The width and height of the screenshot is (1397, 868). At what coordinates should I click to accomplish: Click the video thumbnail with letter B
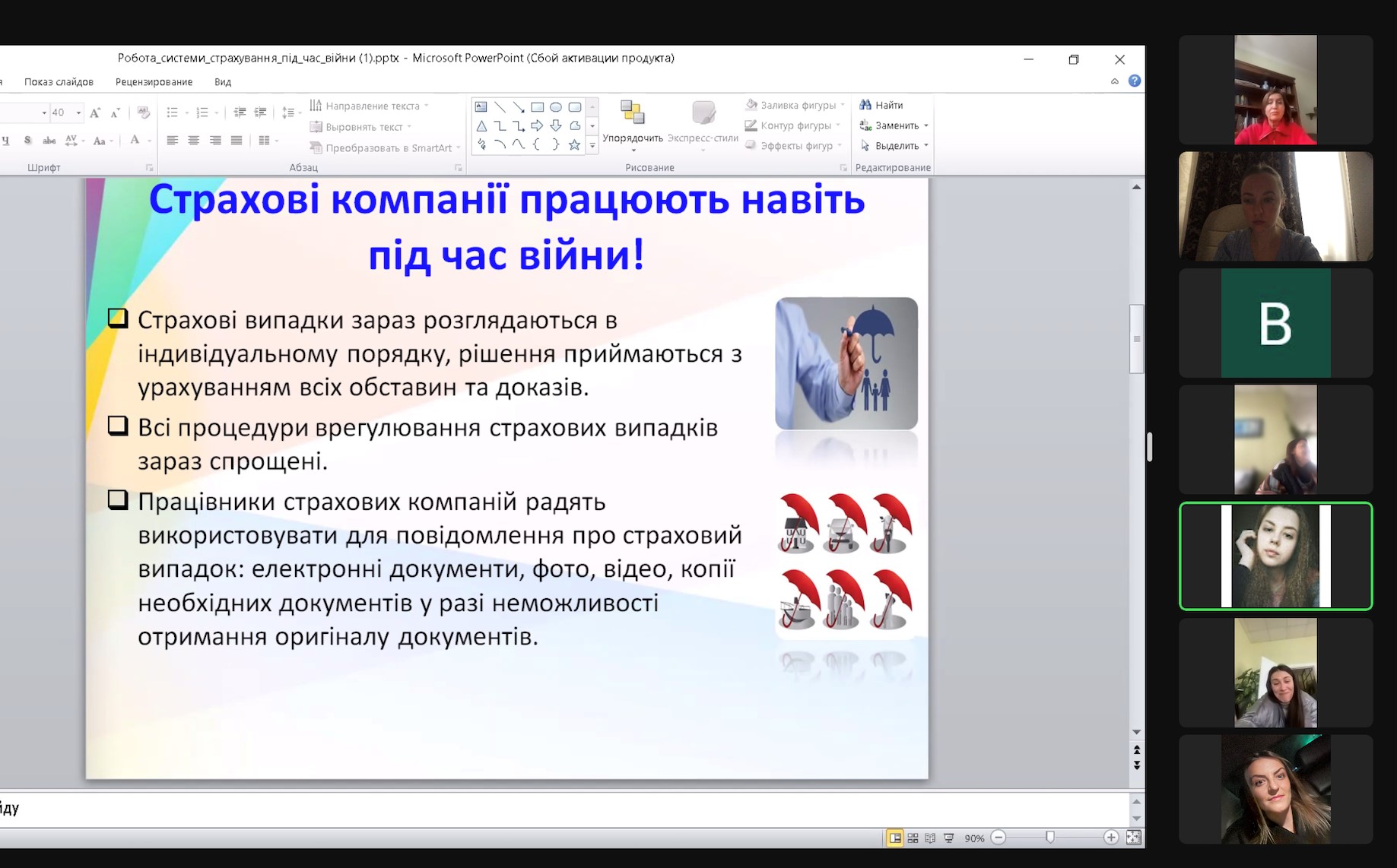(x=1275, y=323)
